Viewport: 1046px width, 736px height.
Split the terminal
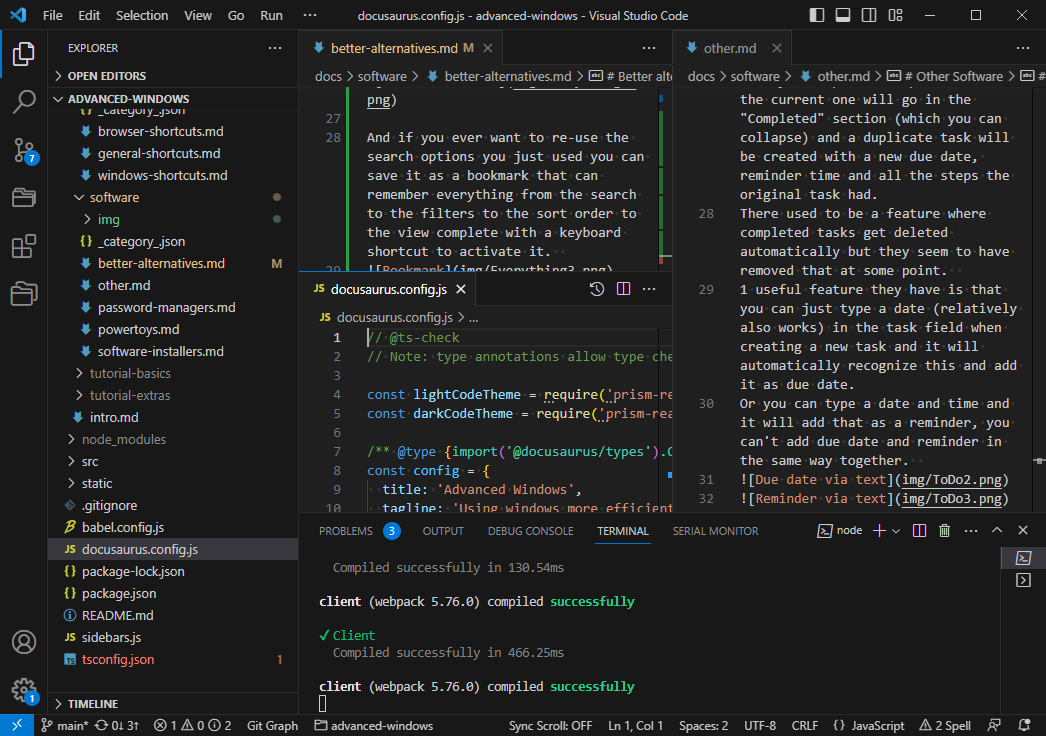point(919,530)
